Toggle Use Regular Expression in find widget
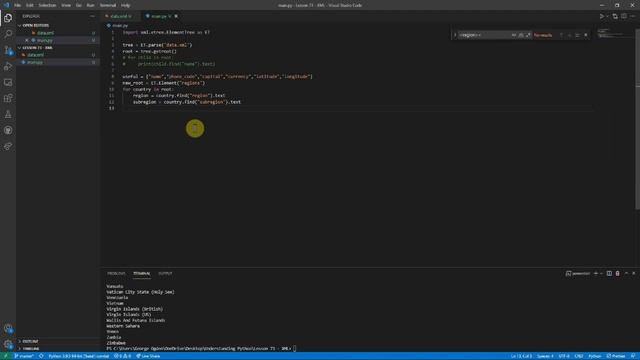The width and height of the screenshot is (640, 360). click(528, 35)
